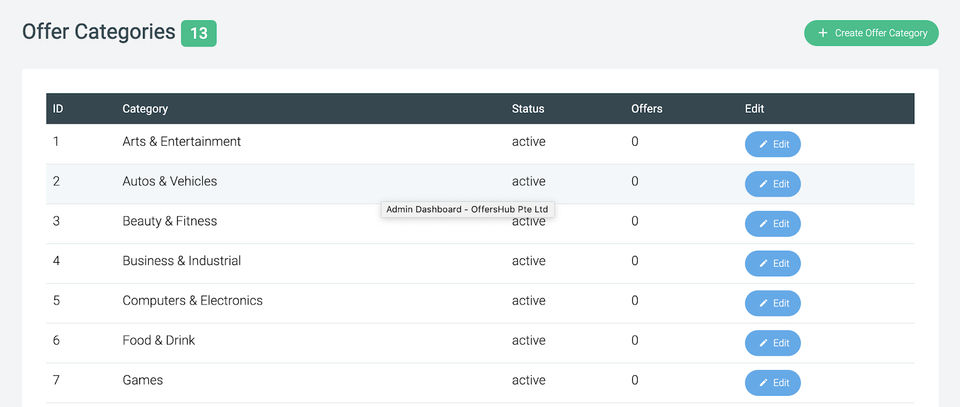The width and height of the screenshot is (960, 407).
Task: Click pencil icon for Business & Industrial row
Action: [x=763, y=264]
